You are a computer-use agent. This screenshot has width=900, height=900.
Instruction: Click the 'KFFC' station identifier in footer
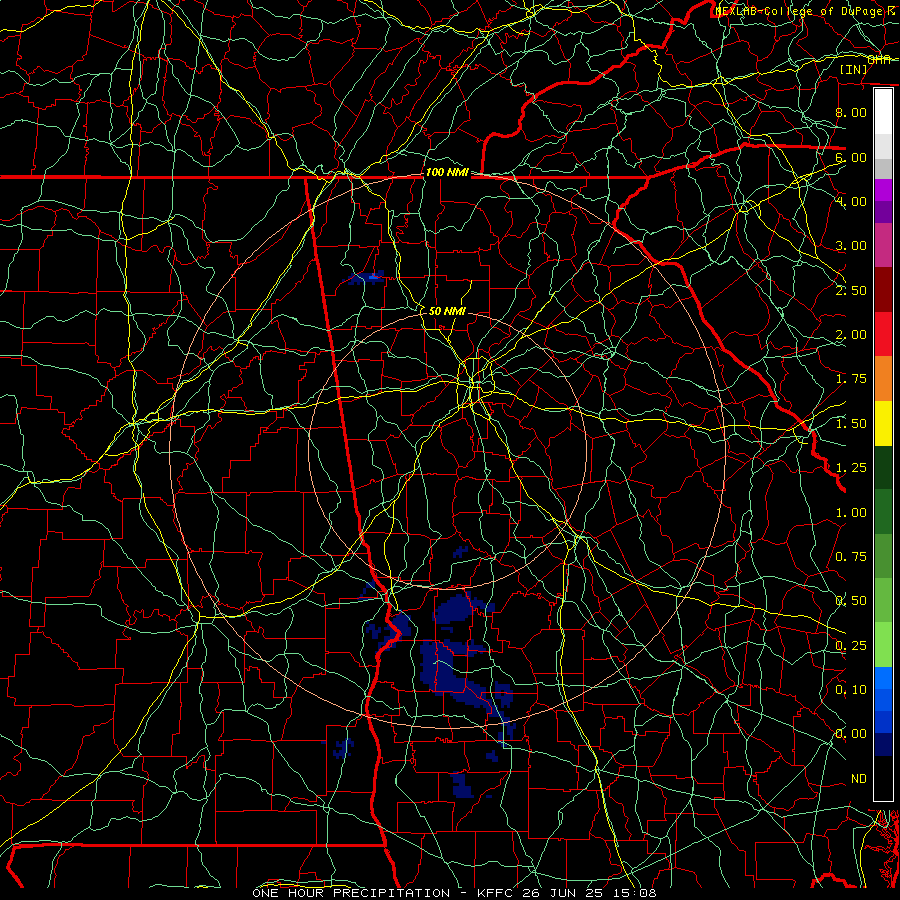(x=496, y=893)
